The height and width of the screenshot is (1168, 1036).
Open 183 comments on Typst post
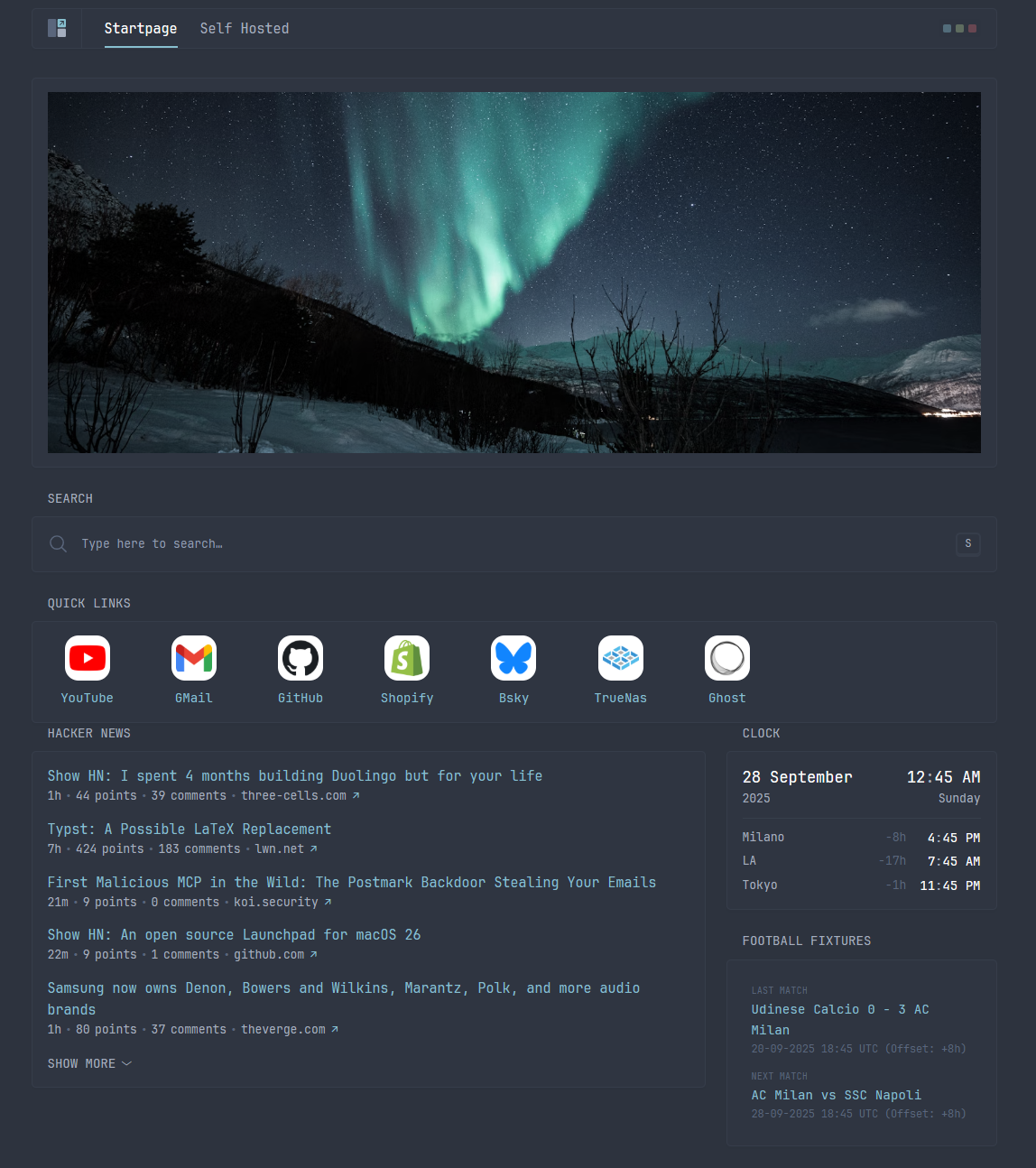(199, 848)
